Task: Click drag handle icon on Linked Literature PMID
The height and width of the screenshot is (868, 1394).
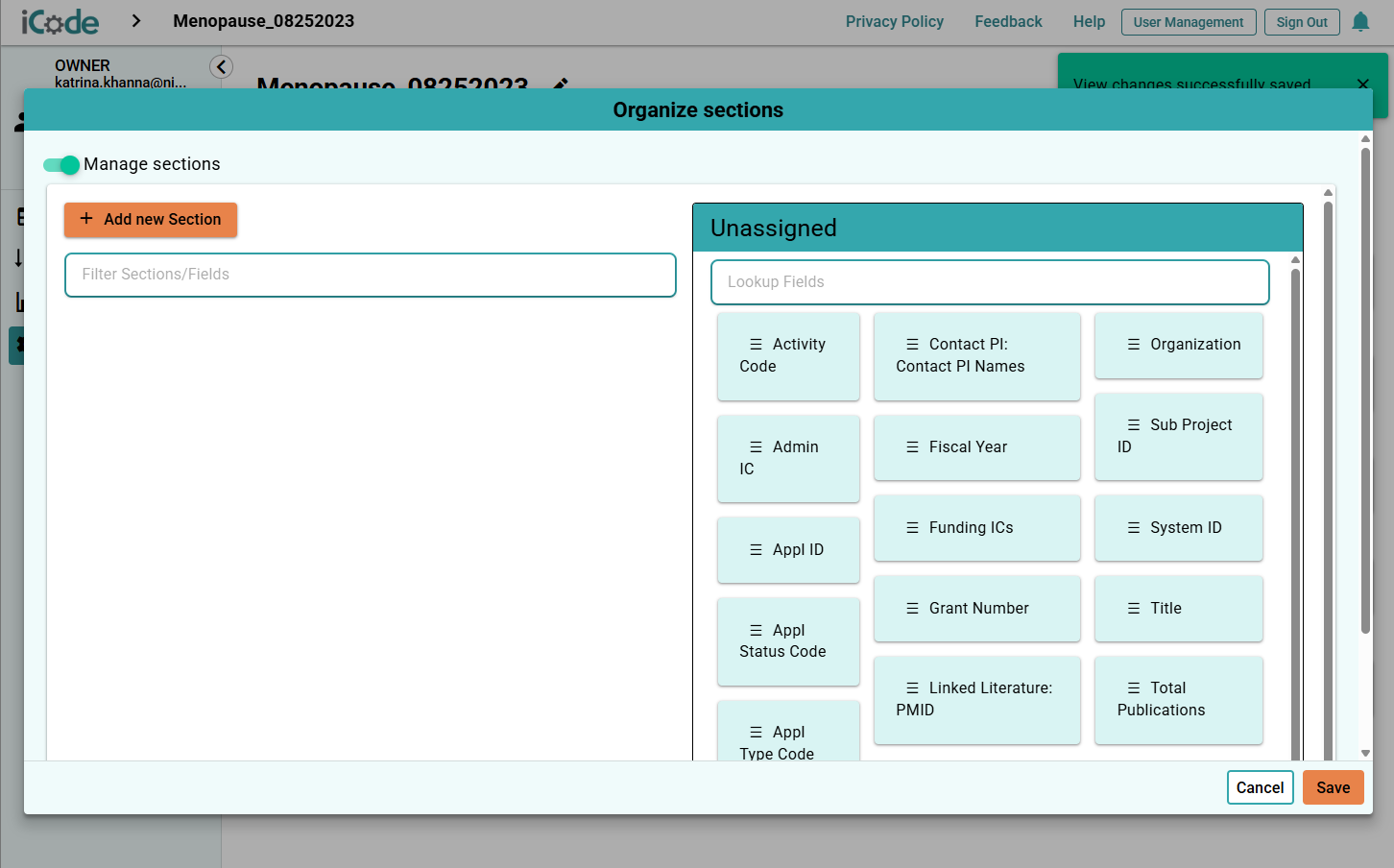Action: tap(912, 687)
